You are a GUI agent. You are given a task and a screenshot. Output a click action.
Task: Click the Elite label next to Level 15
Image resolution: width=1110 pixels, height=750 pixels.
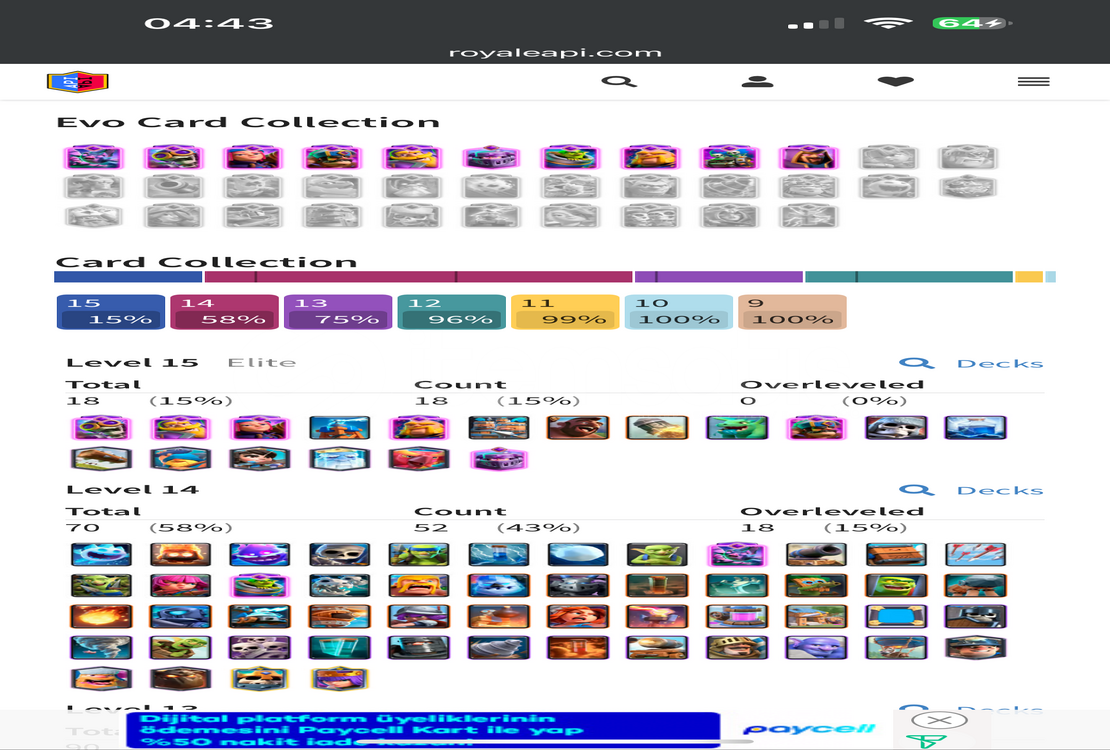click(x=262, y=363)
